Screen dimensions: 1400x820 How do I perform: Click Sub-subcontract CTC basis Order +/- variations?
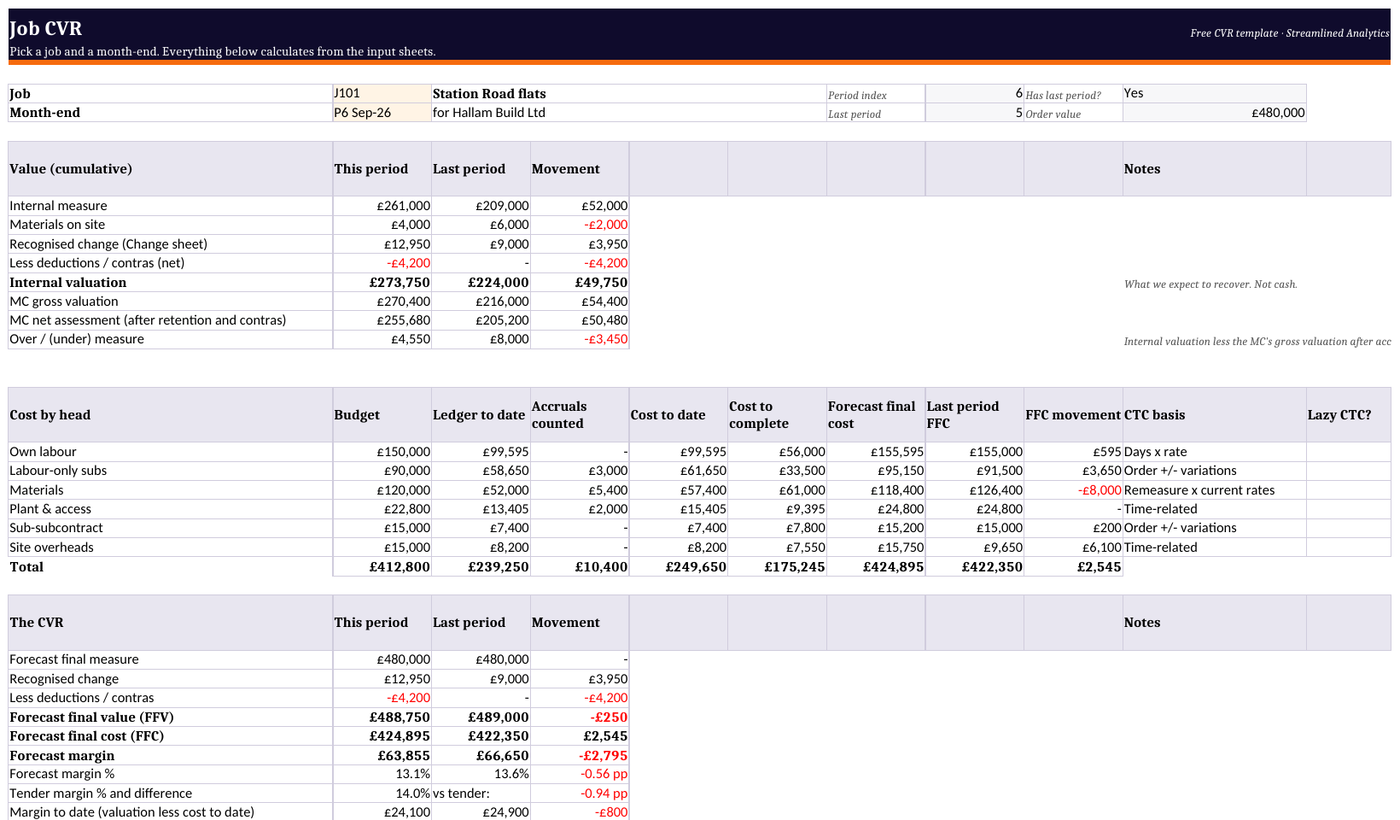[x=1214, y=527]
